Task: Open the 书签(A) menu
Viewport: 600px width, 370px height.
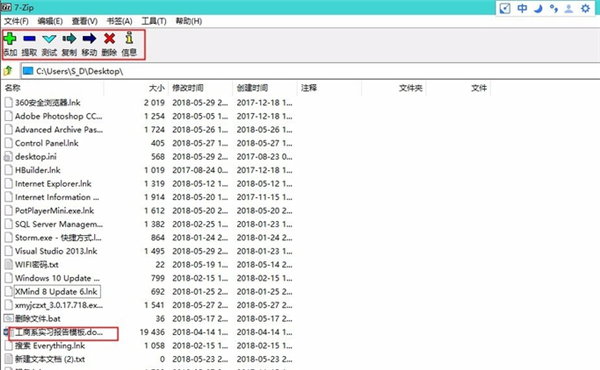Action: 119,21
